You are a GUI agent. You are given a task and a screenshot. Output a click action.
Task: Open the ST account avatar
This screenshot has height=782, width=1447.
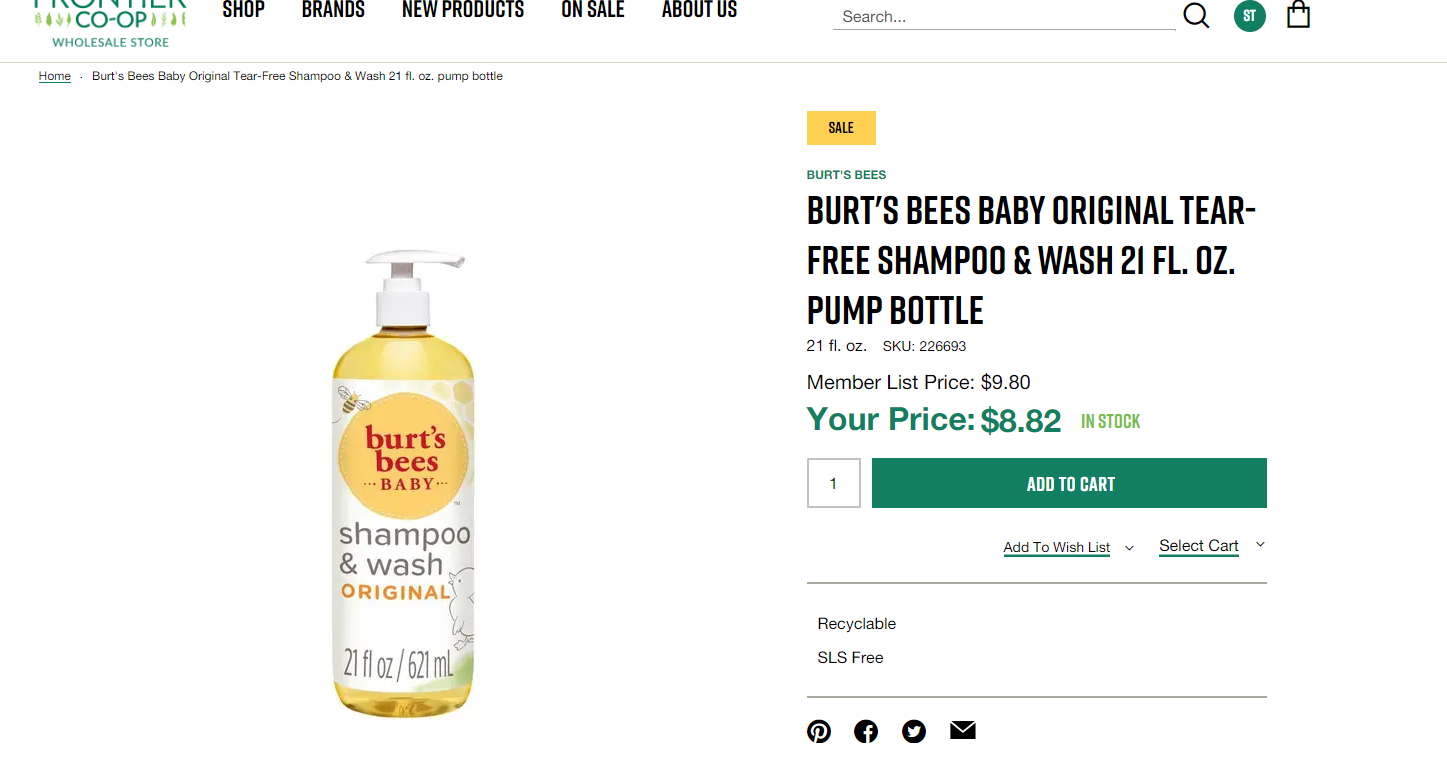click(x=1249, y=15)
